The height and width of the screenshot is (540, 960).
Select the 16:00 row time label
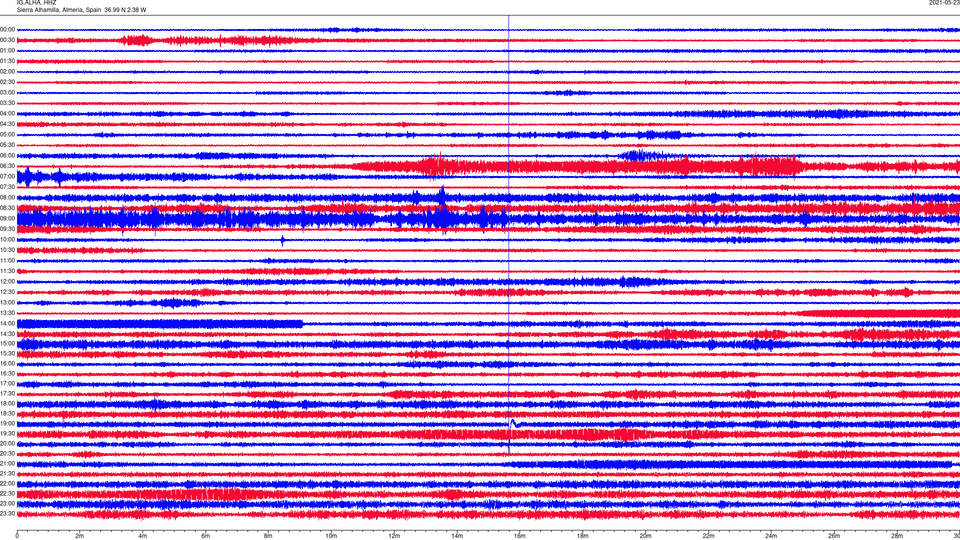(x=7, y=364)
